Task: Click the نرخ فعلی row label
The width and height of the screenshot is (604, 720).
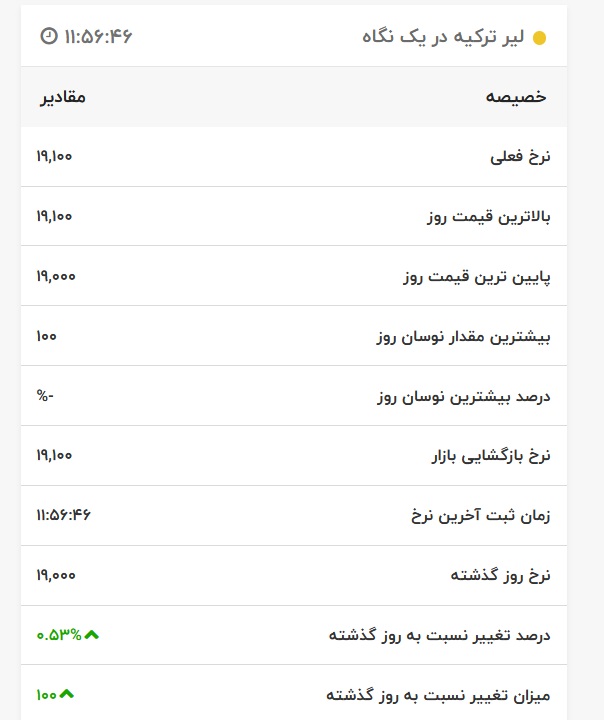Action: pos(520,157)
